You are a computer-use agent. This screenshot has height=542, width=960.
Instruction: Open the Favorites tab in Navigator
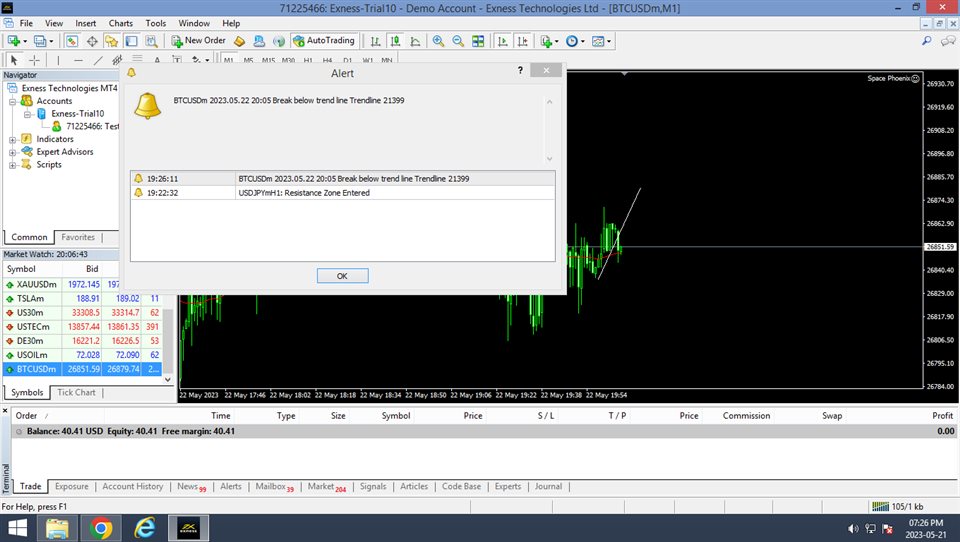pos(78,237)
